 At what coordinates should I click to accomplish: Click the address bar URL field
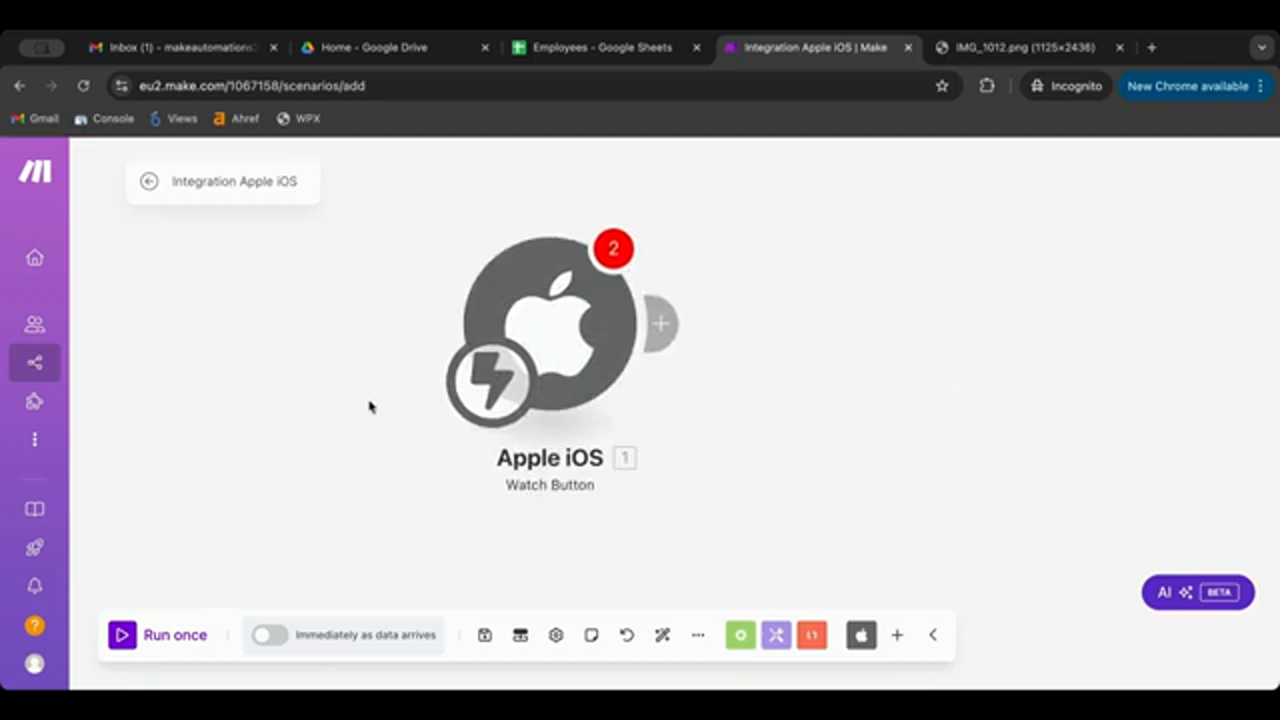point(535,86)
